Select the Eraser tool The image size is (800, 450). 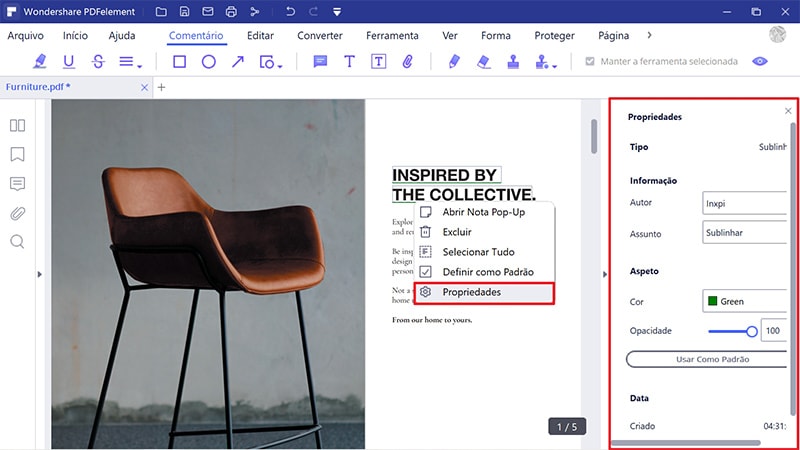coord(484,62)
